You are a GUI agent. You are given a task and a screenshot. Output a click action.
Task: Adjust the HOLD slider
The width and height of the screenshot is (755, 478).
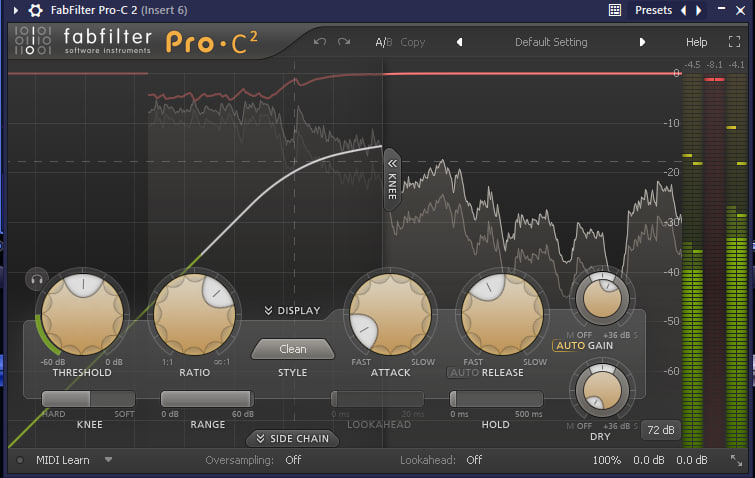click(496, 399)
